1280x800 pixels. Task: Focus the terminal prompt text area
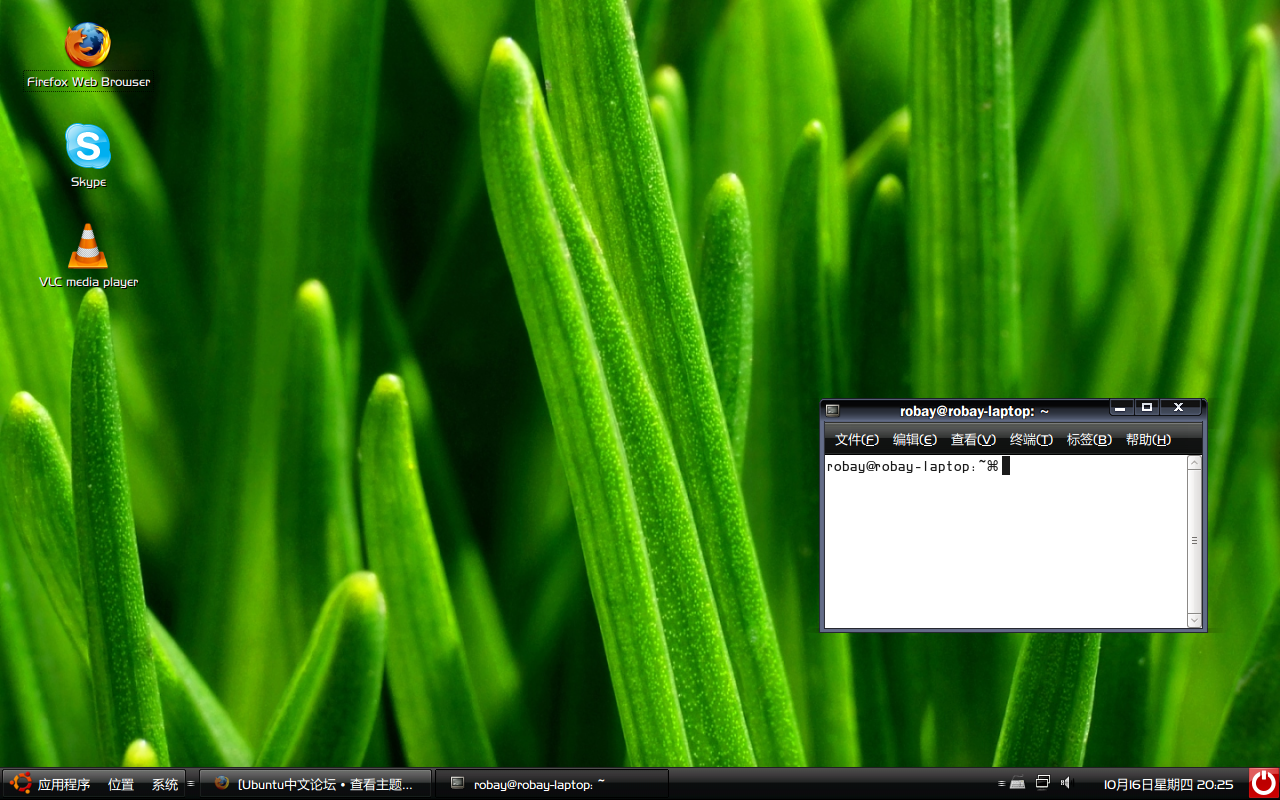[x=1005, y=541]
